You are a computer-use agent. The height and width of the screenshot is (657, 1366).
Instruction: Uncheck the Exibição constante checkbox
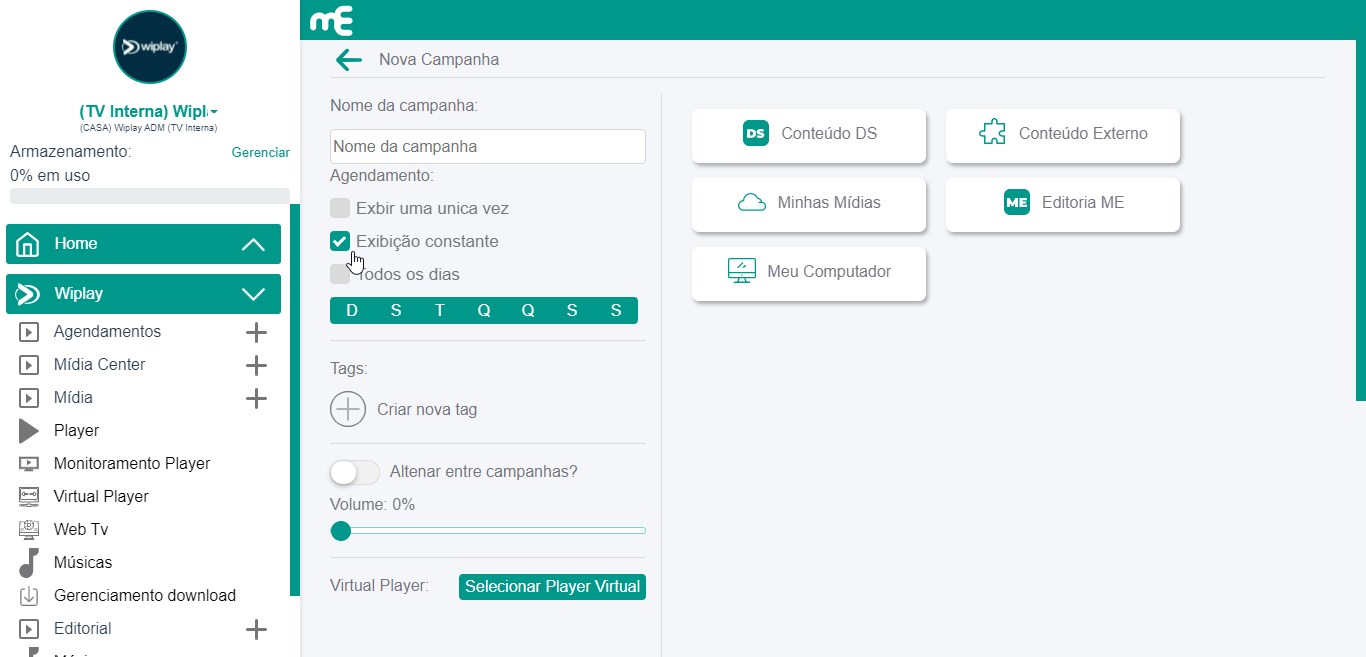pyautogui.click(x=340, y=241)
